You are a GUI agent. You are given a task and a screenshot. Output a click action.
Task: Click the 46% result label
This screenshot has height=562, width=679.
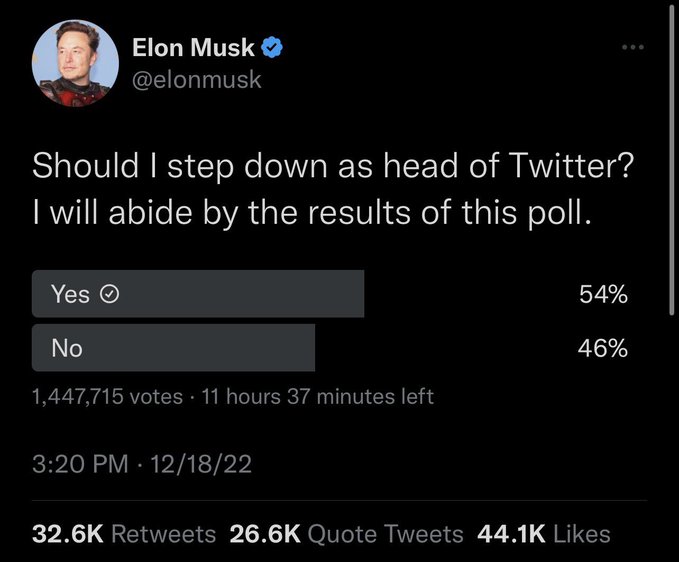(602, 348)
